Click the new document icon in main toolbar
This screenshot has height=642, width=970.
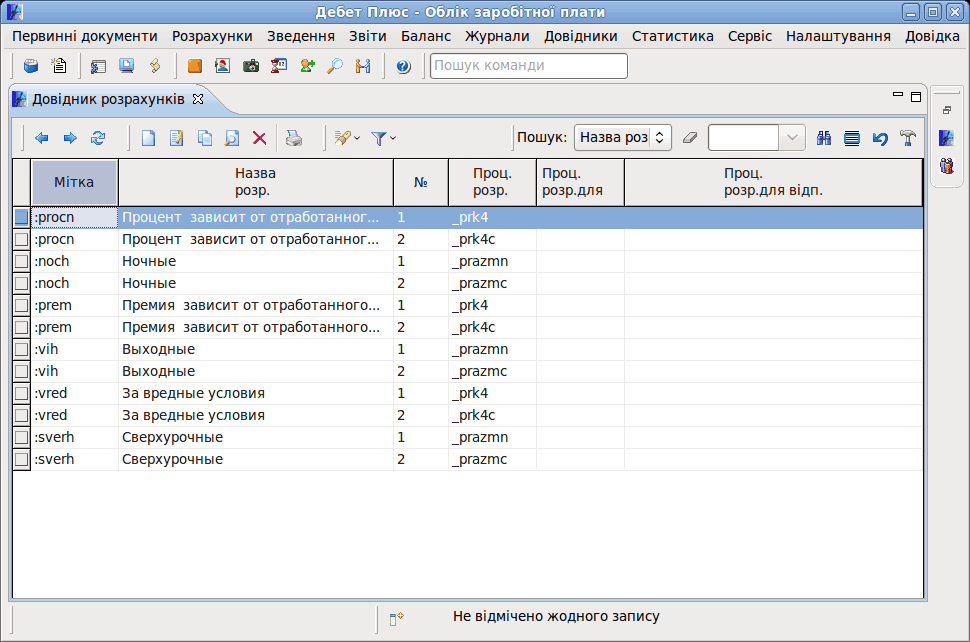(59, 66)
